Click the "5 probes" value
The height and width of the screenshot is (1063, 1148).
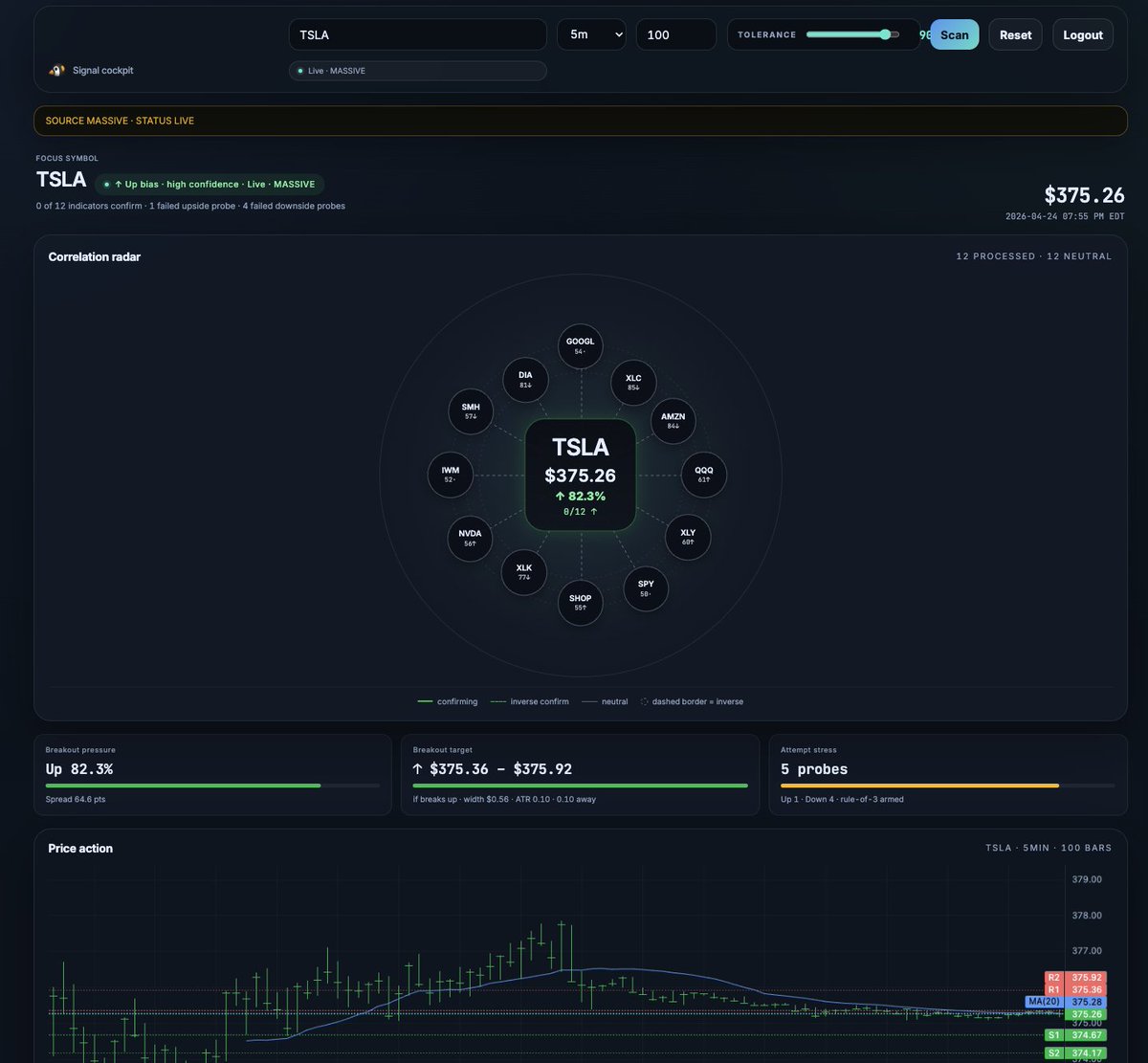click(x=814, y=769)
